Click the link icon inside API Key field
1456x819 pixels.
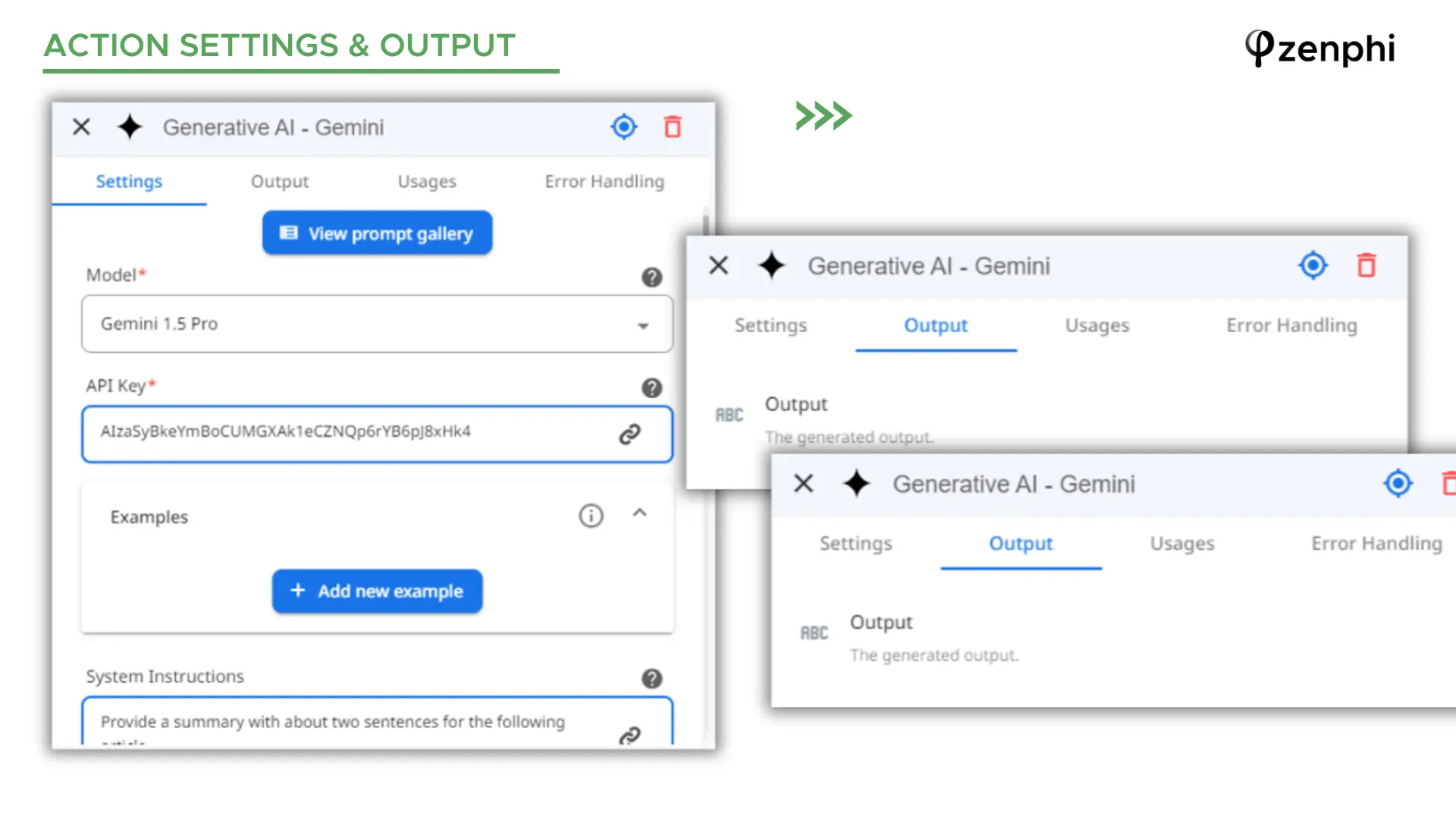pyautogui.click(x=629, y=434)
